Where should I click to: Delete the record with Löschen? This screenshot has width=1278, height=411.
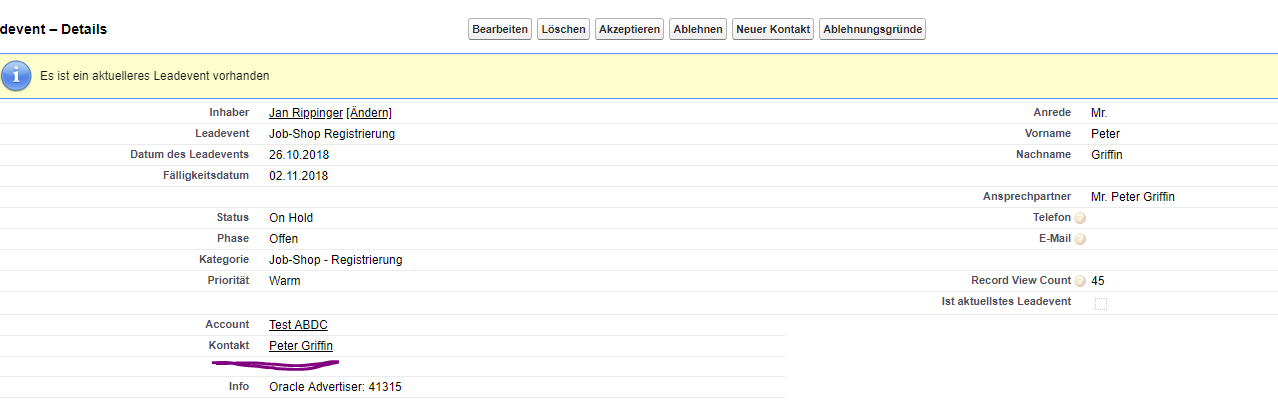[x=563, y=30]
